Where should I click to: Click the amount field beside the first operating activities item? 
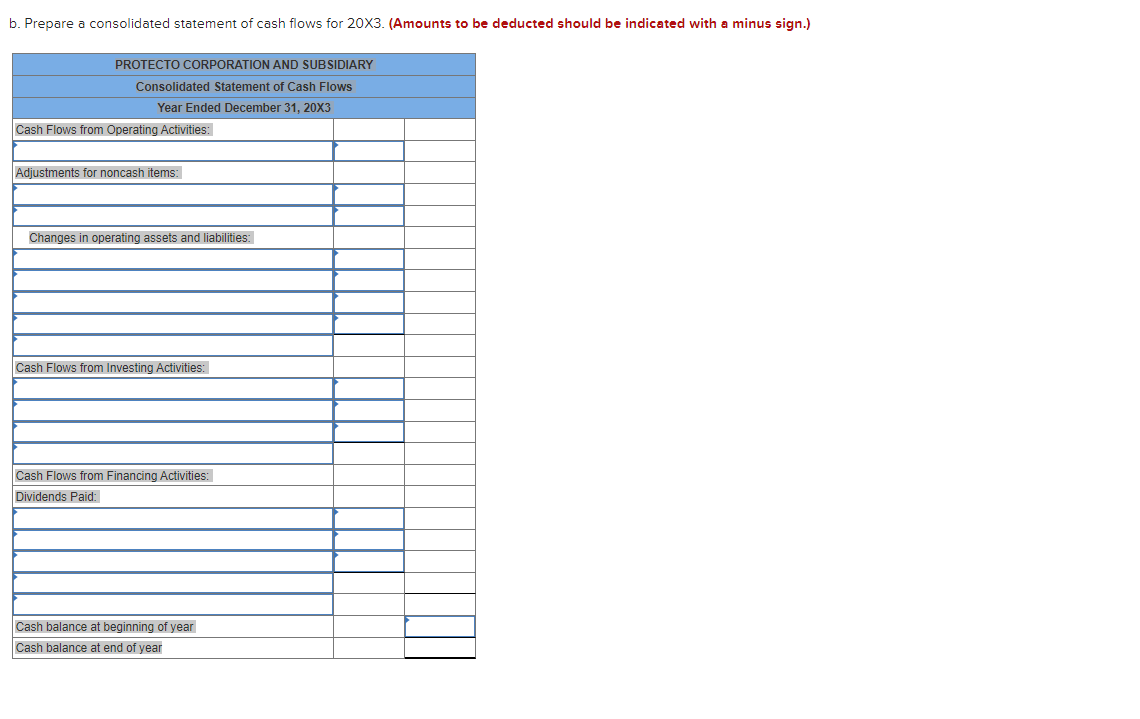pyautogui.click(x=369, y=151)
